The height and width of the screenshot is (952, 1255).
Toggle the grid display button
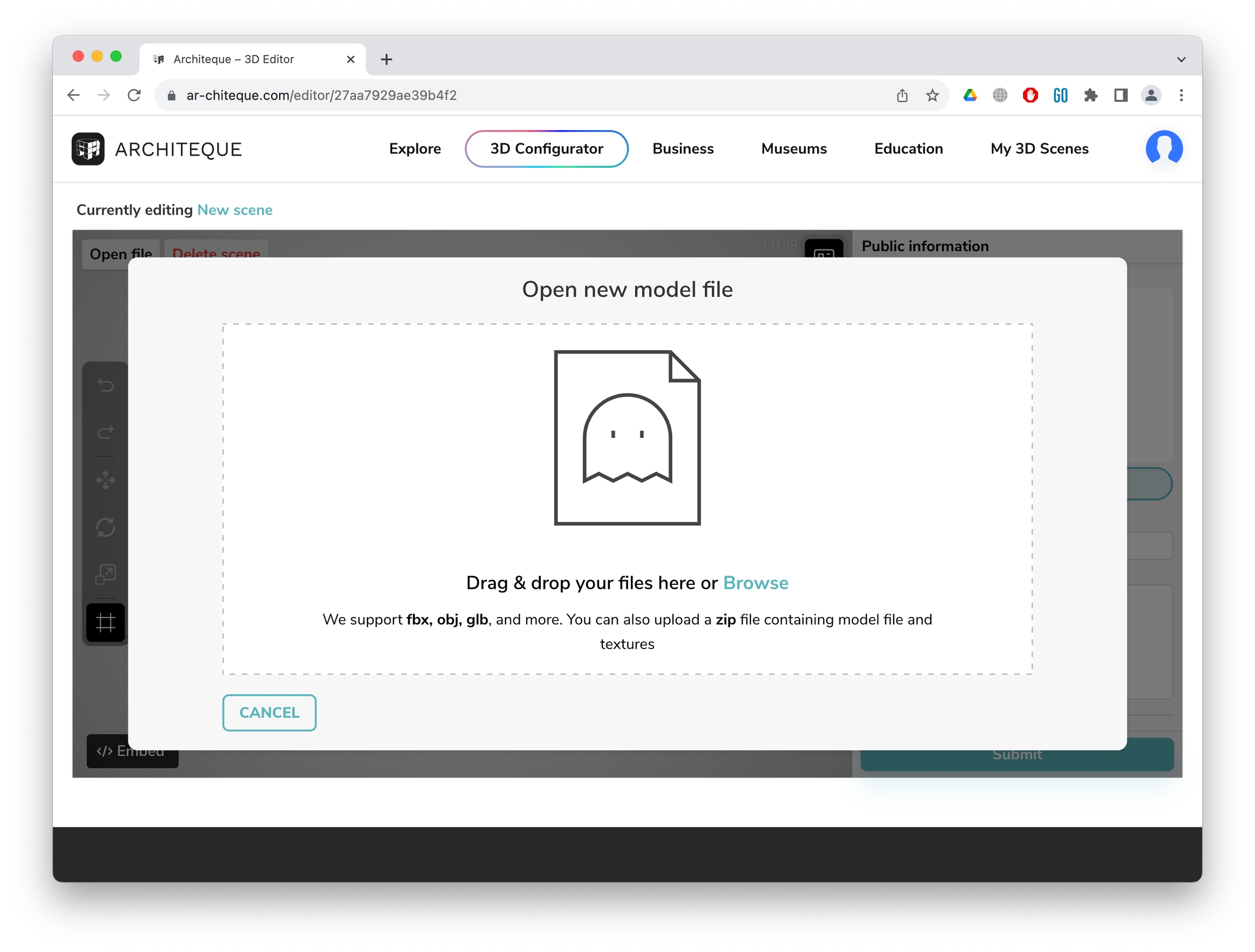point(106,623)
